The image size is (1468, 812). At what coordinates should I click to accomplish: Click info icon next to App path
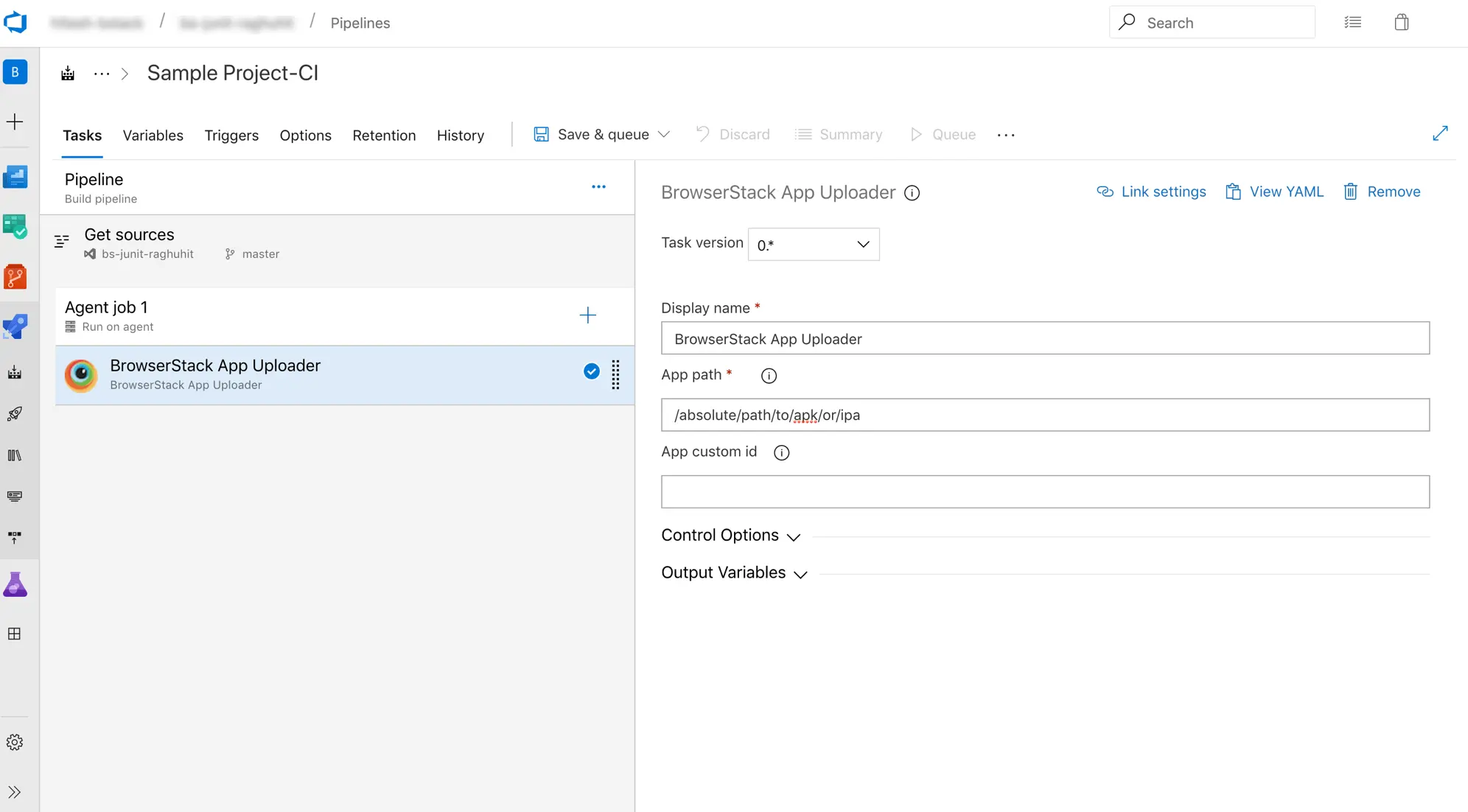[x=769, y=376]
